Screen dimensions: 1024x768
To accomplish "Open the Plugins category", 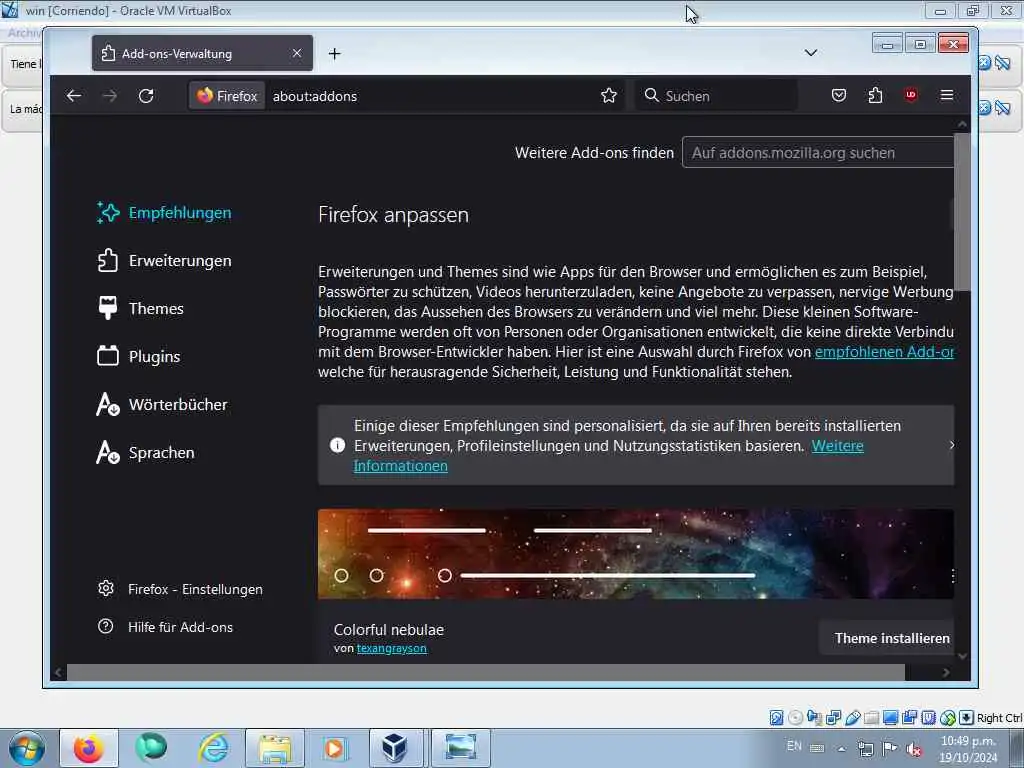I will click(138, 357).
